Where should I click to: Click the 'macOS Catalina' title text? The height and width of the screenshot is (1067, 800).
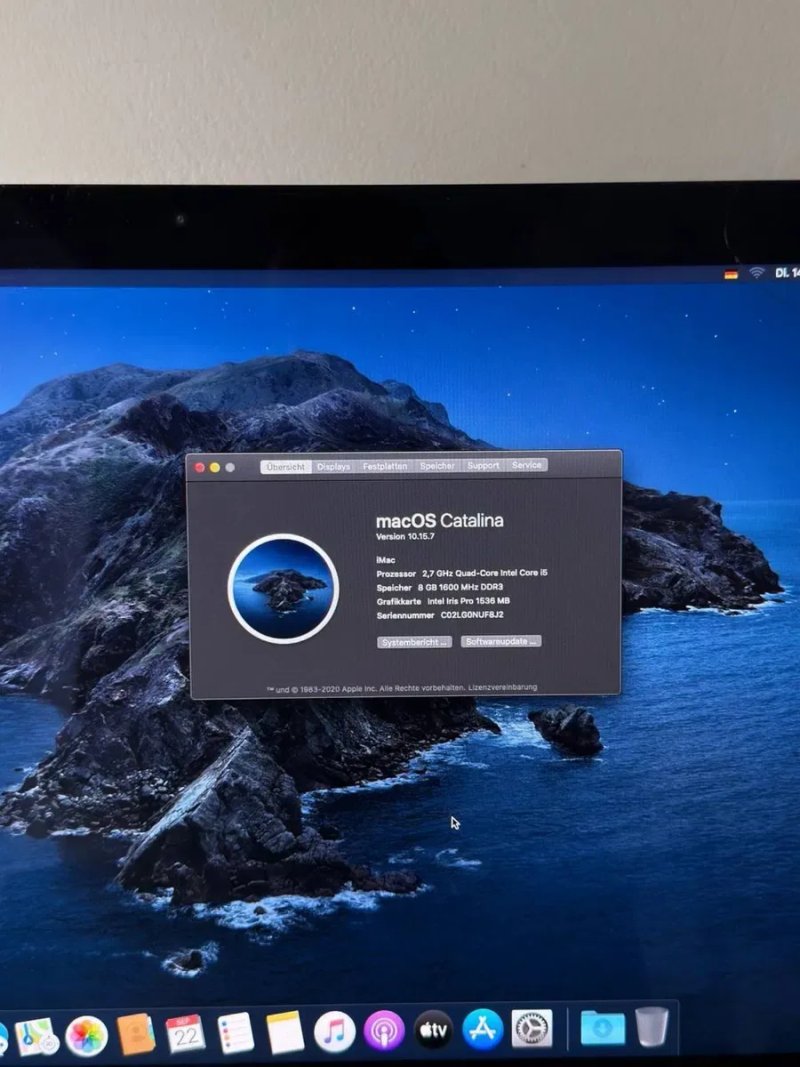pyautogui.click(x=440, y=521)
